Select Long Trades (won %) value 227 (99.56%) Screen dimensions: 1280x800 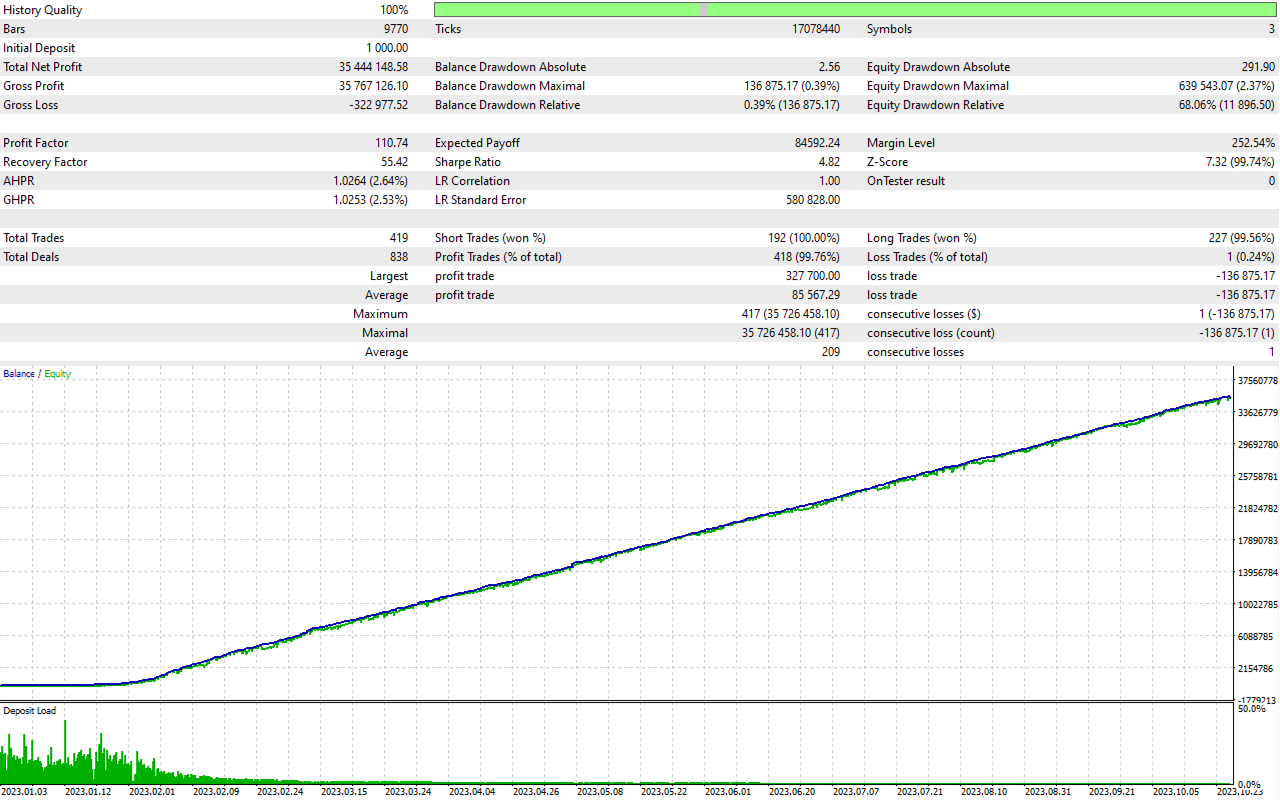coord(1242,238)
